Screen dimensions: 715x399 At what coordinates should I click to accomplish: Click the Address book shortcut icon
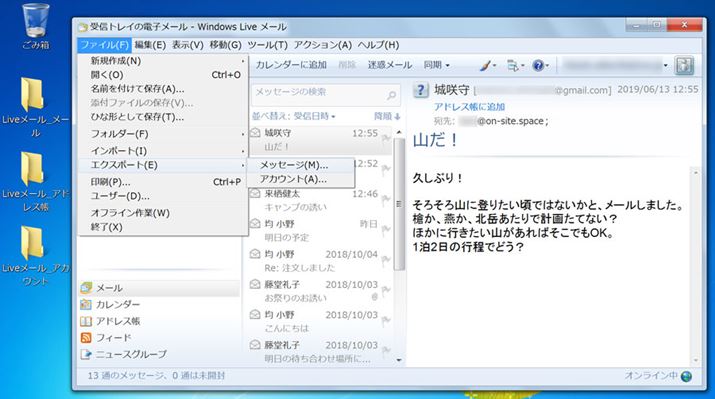coord(86,321)
